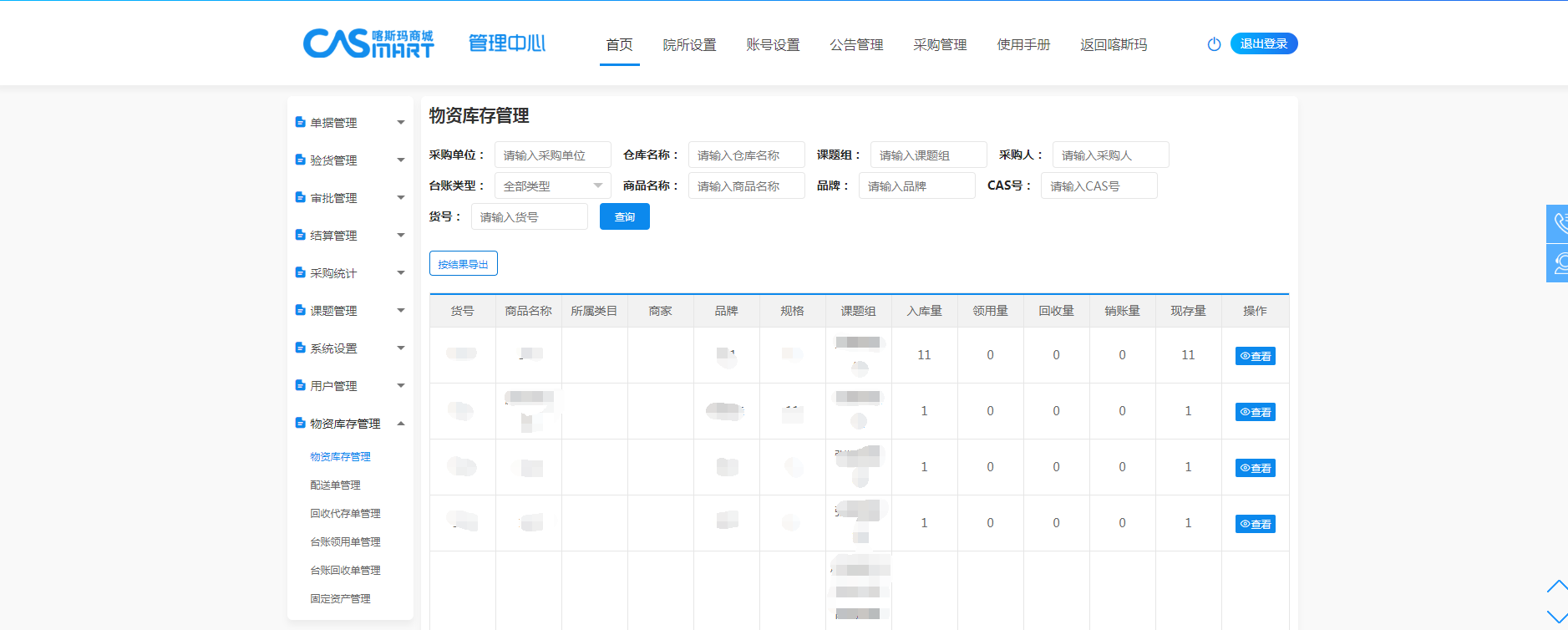Click the 按结果导出 export button
This screenshot has width=1568, height=630.
[463, 264]
